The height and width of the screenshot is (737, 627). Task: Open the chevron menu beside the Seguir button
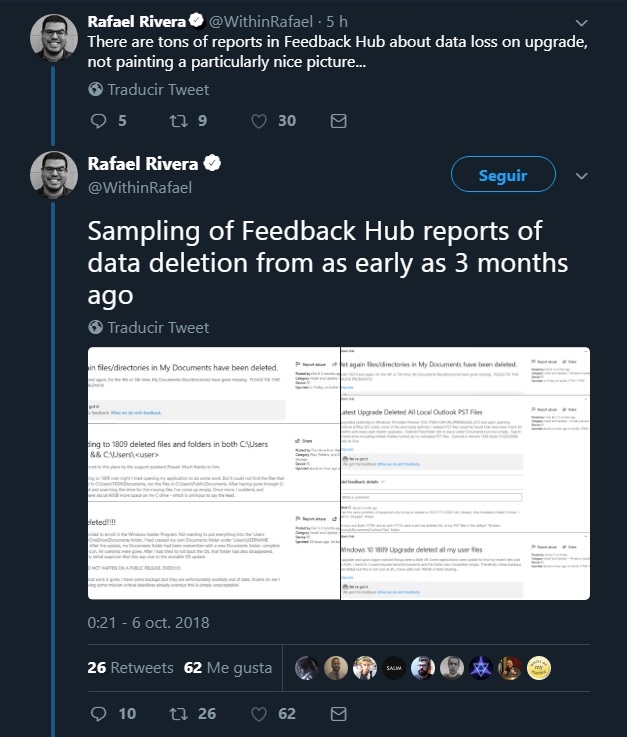point(581,176)
